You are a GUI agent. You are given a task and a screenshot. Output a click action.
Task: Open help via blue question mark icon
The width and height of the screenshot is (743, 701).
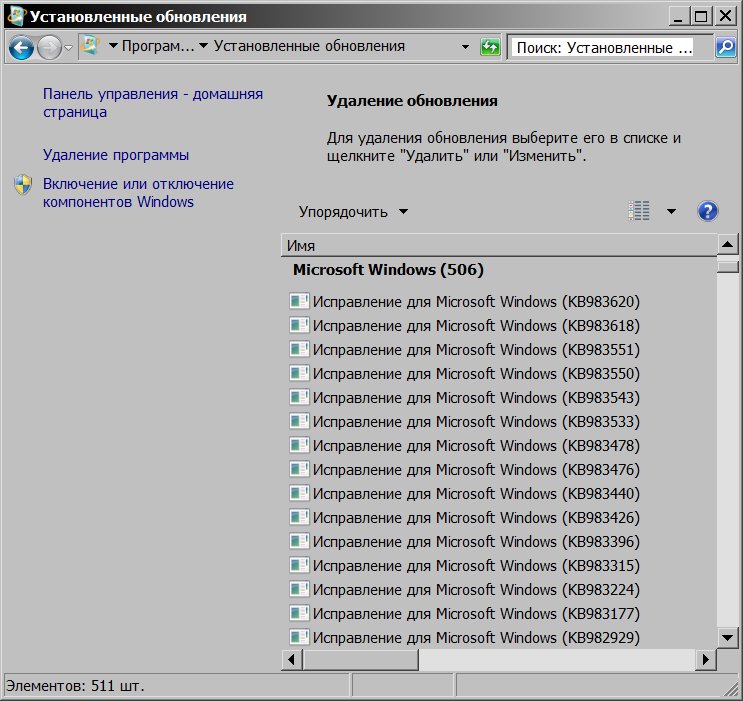click(708, 211)
